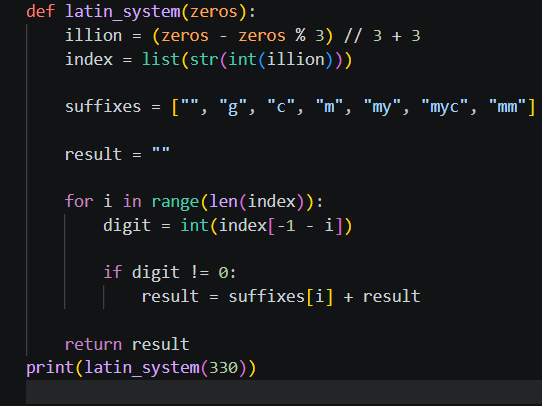Click the return keyword
Viewport: 542px width, 406px height.
93,344
